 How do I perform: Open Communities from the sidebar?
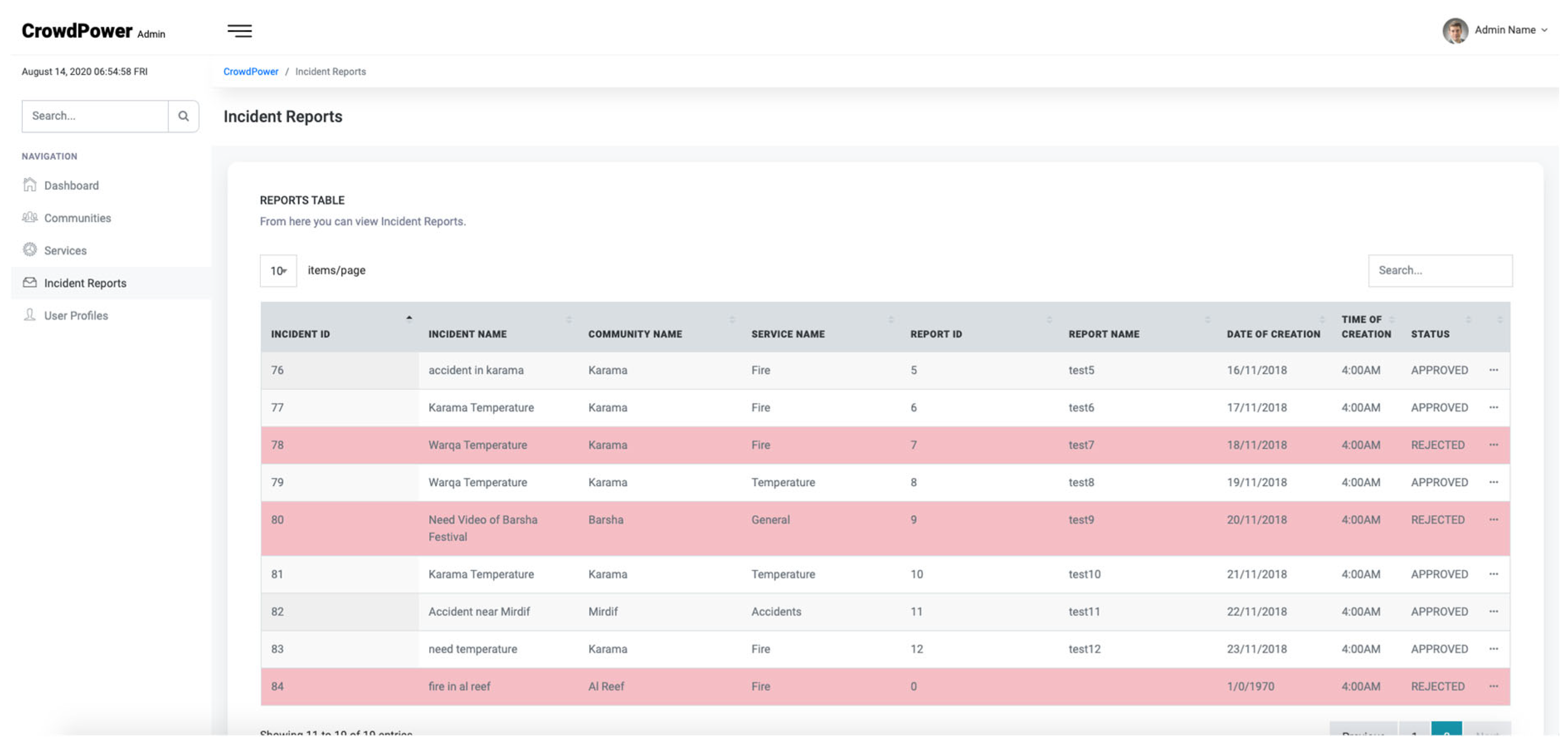pyautogui.click(x=77, y=218)
